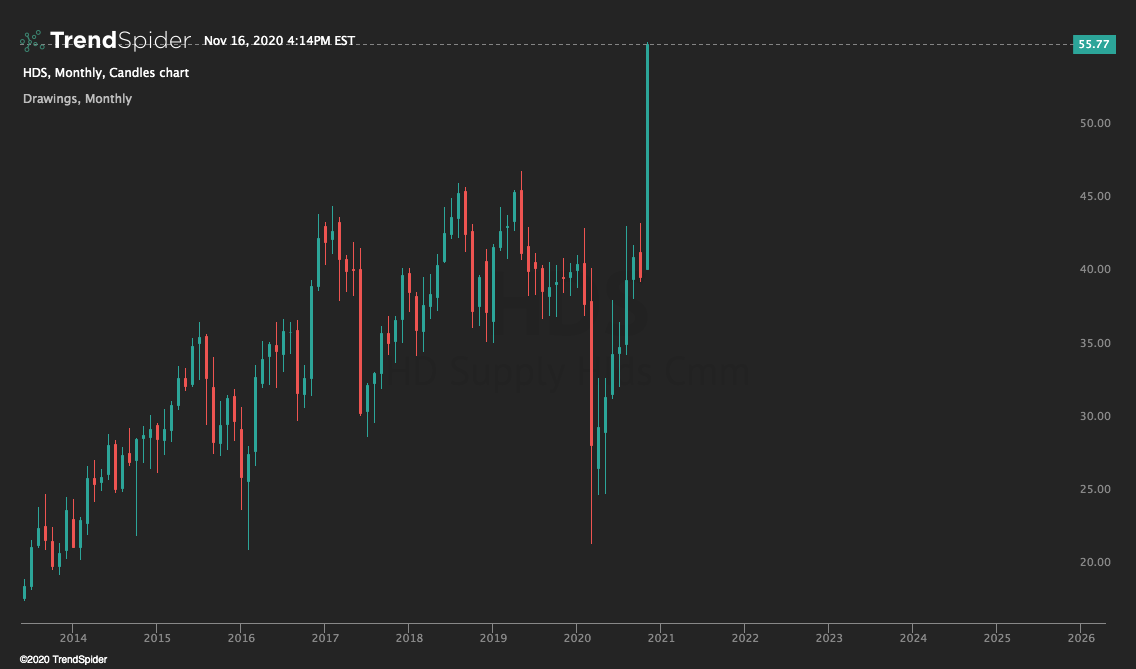Image resolution: width=1136 pixels, height=669 pixels.
Task: Click the 'HDS, Monthly, Candles chart' title
Action: pyautogui.click(x=106, y=72)
